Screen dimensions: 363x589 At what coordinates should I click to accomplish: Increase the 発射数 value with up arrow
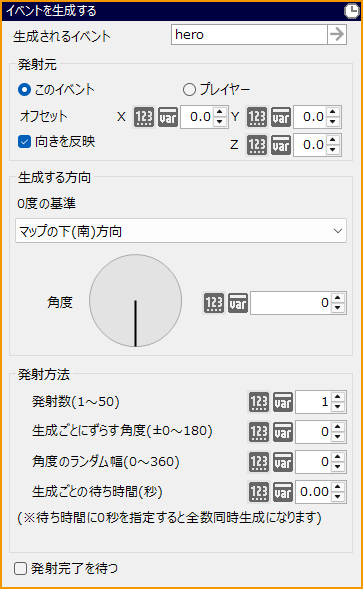[x=337, y=397]
